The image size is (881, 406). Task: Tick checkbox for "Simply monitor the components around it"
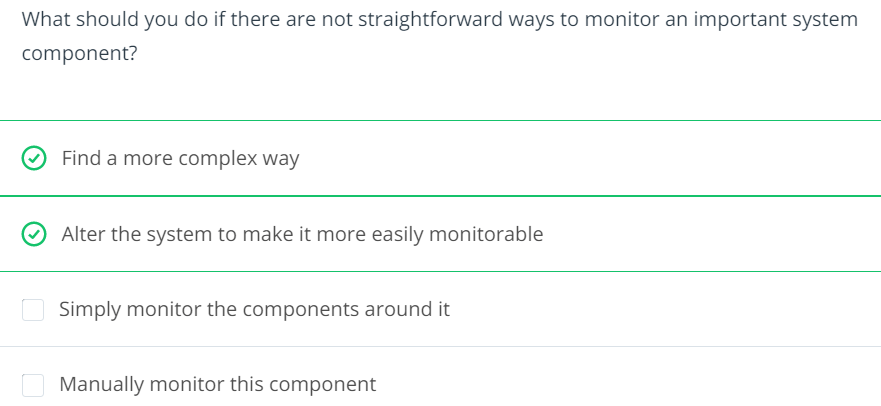click(x=33, y=310)
